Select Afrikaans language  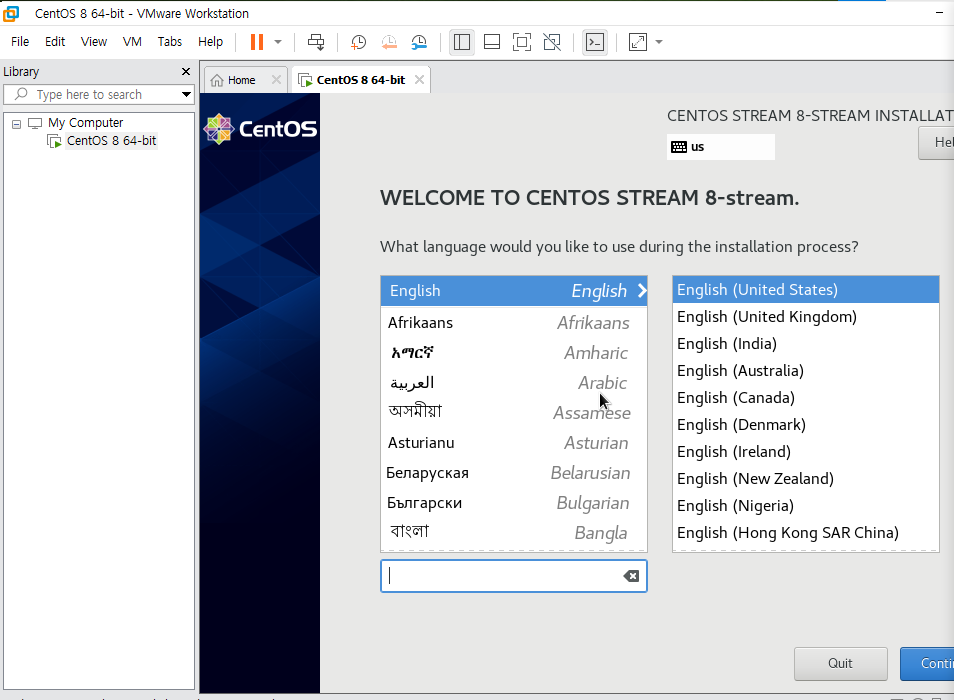pyautogui.click(x=514, y=322)
